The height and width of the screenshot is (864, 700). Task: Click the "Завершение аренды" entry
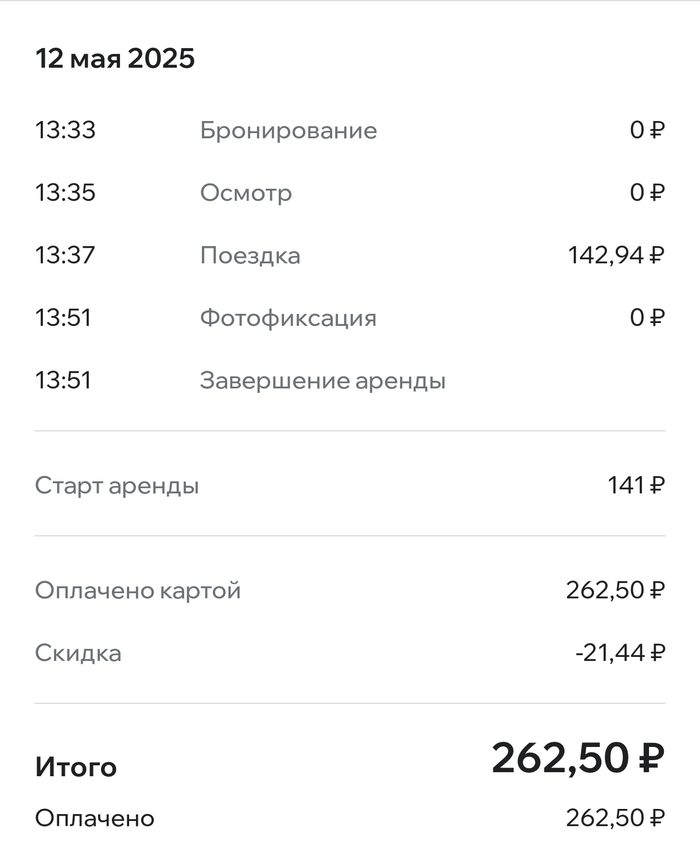[322, 381]
